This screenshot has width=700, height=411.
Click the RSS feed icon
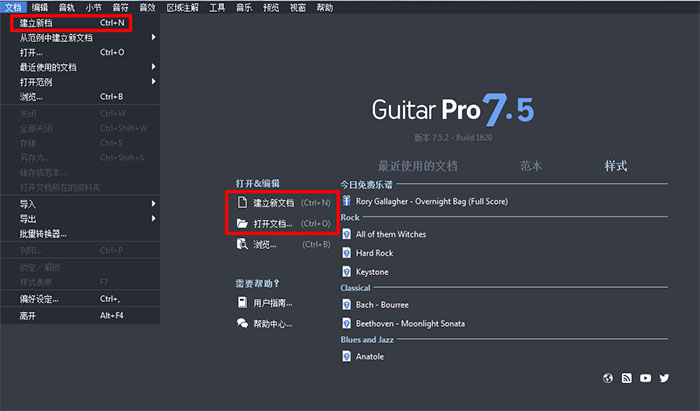click(626, 378)
